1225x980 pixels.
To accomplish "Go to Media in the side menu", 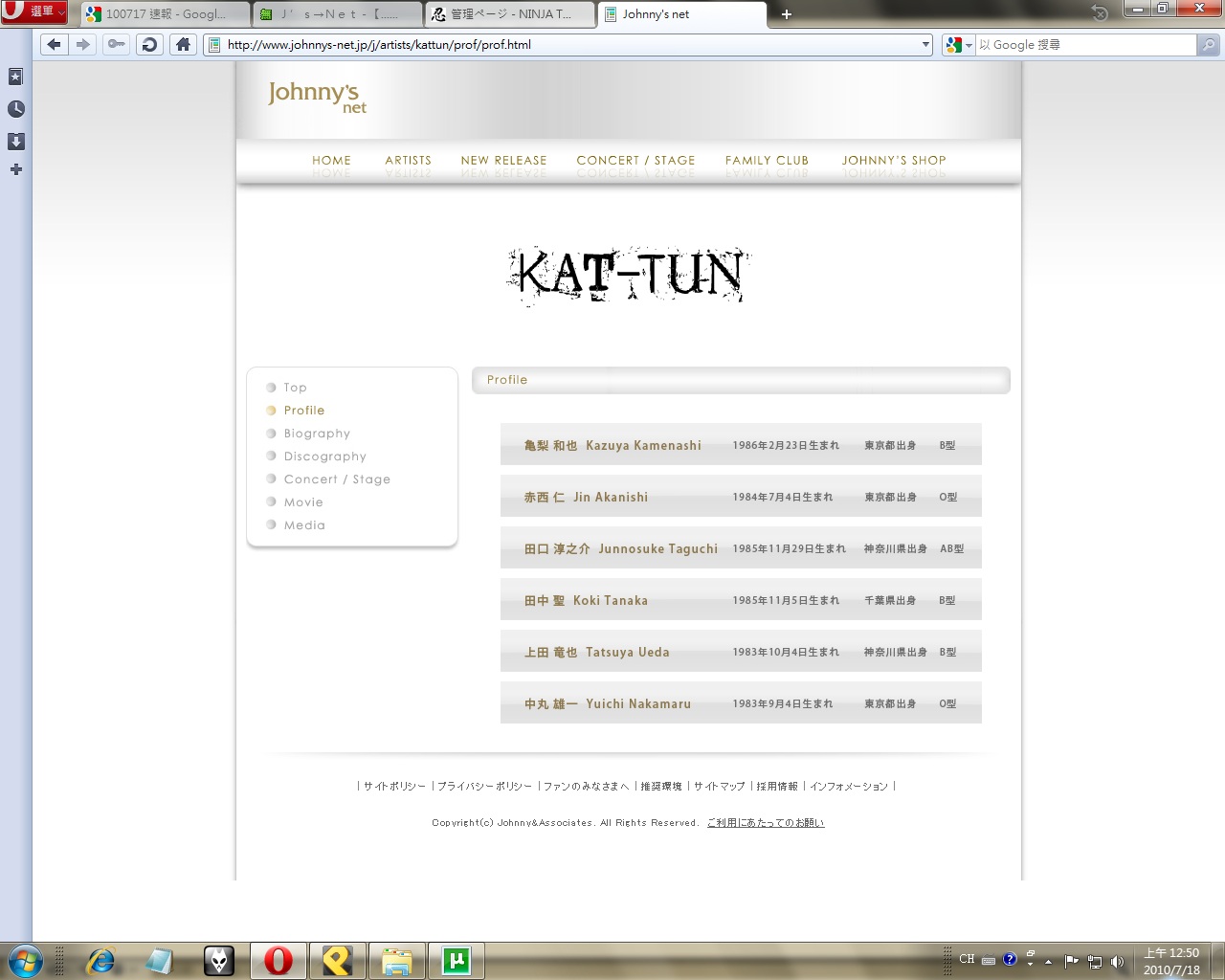I will (304, 525).
